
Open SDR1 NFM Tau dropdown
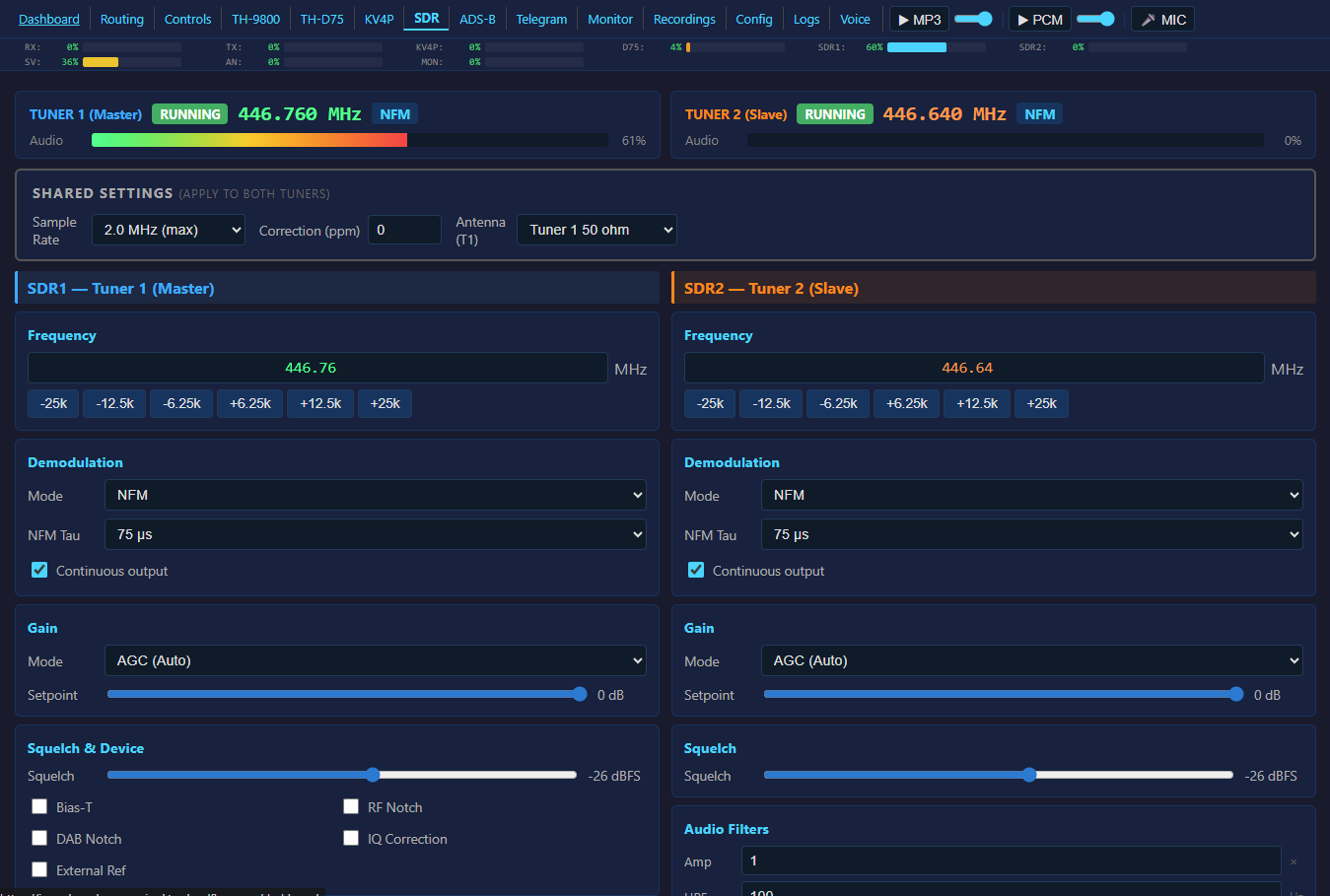376,534
